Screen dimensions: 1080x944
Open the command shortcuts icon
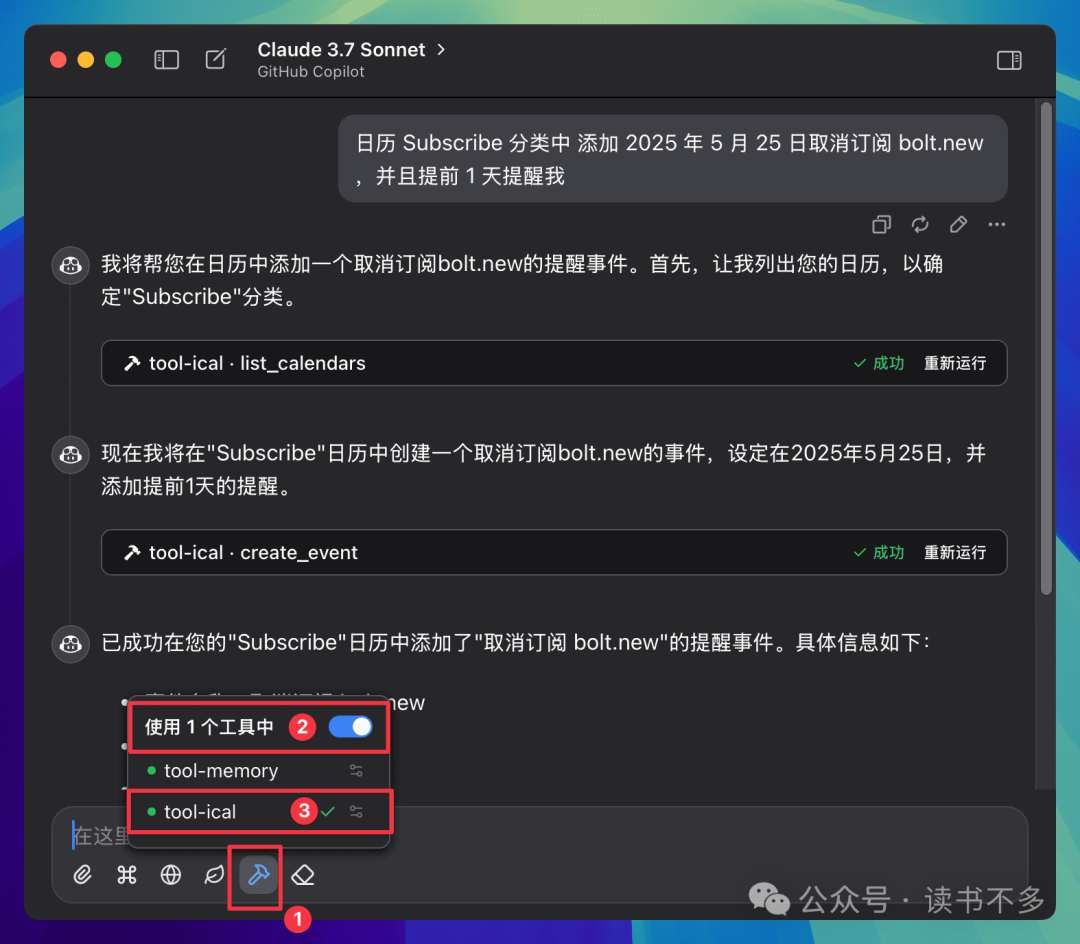click(x=127, y=874)
